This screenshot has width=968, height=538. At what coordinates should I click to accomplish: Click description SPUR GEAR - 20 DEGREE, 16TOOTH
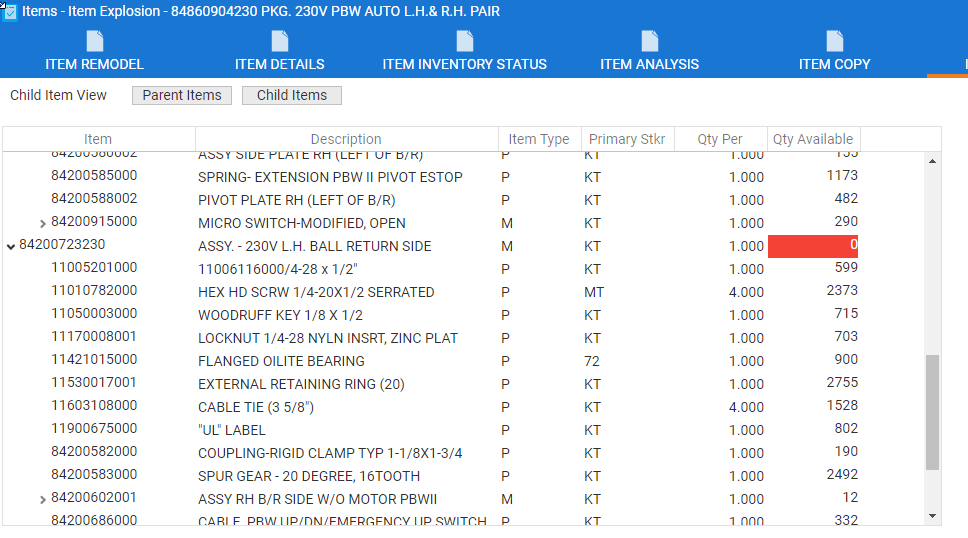[x=309, y=476]
